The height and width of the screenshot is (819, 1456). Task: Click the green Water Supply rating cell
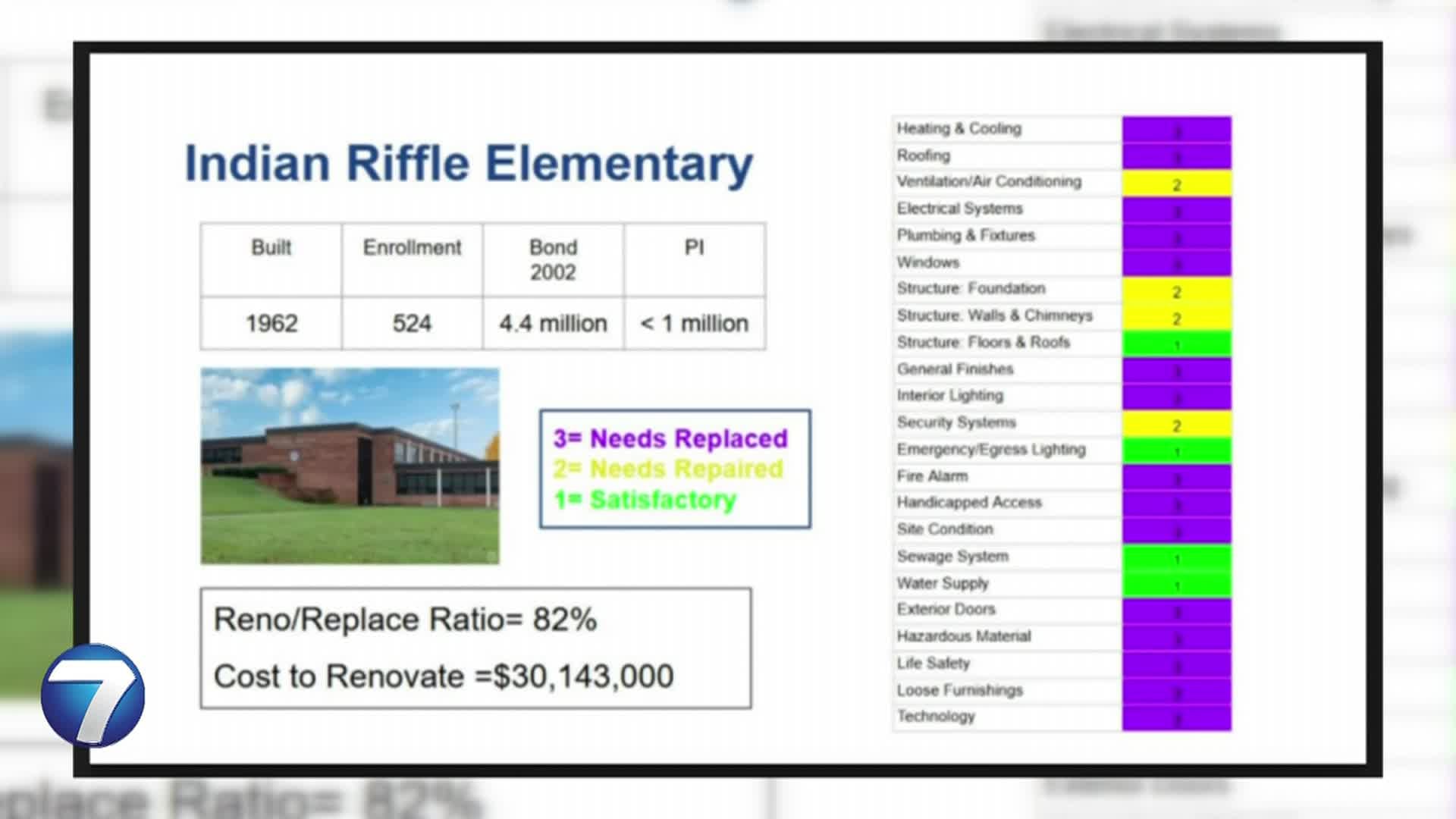click(1176, 584)
